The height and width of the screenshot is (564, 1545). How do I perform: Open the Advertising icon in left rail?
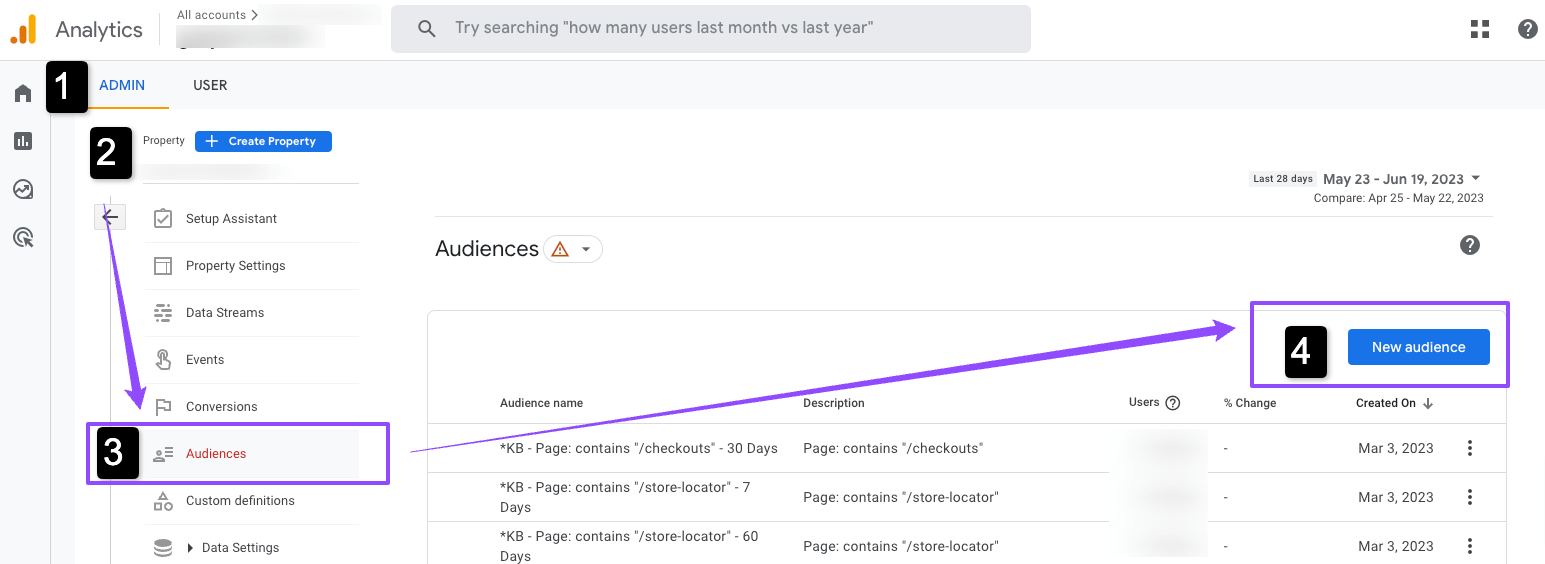[23, 237]
